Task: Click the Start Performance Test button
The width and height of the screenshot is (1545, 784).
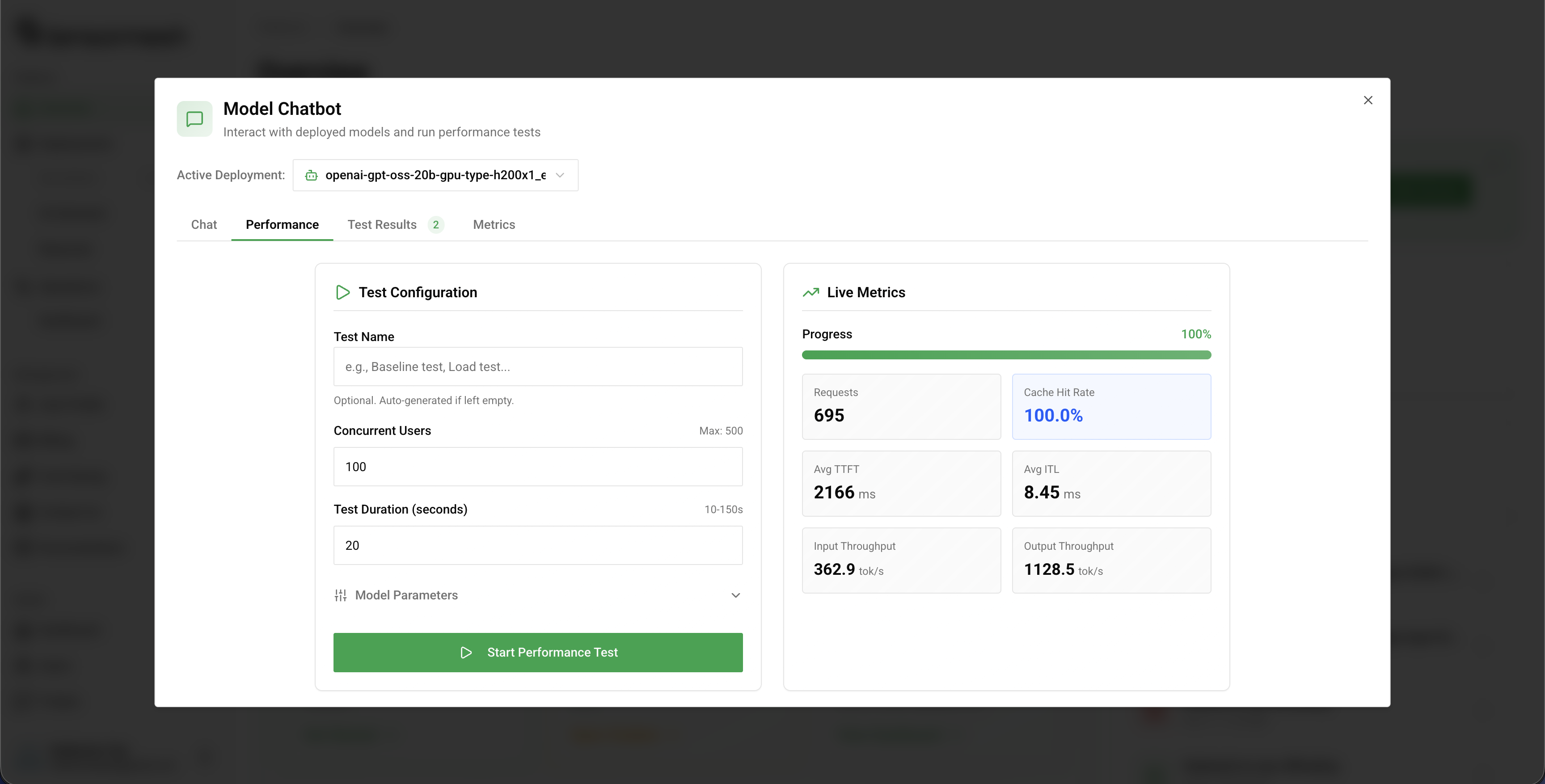Action: pyautogui.click(x=537, y=653)
